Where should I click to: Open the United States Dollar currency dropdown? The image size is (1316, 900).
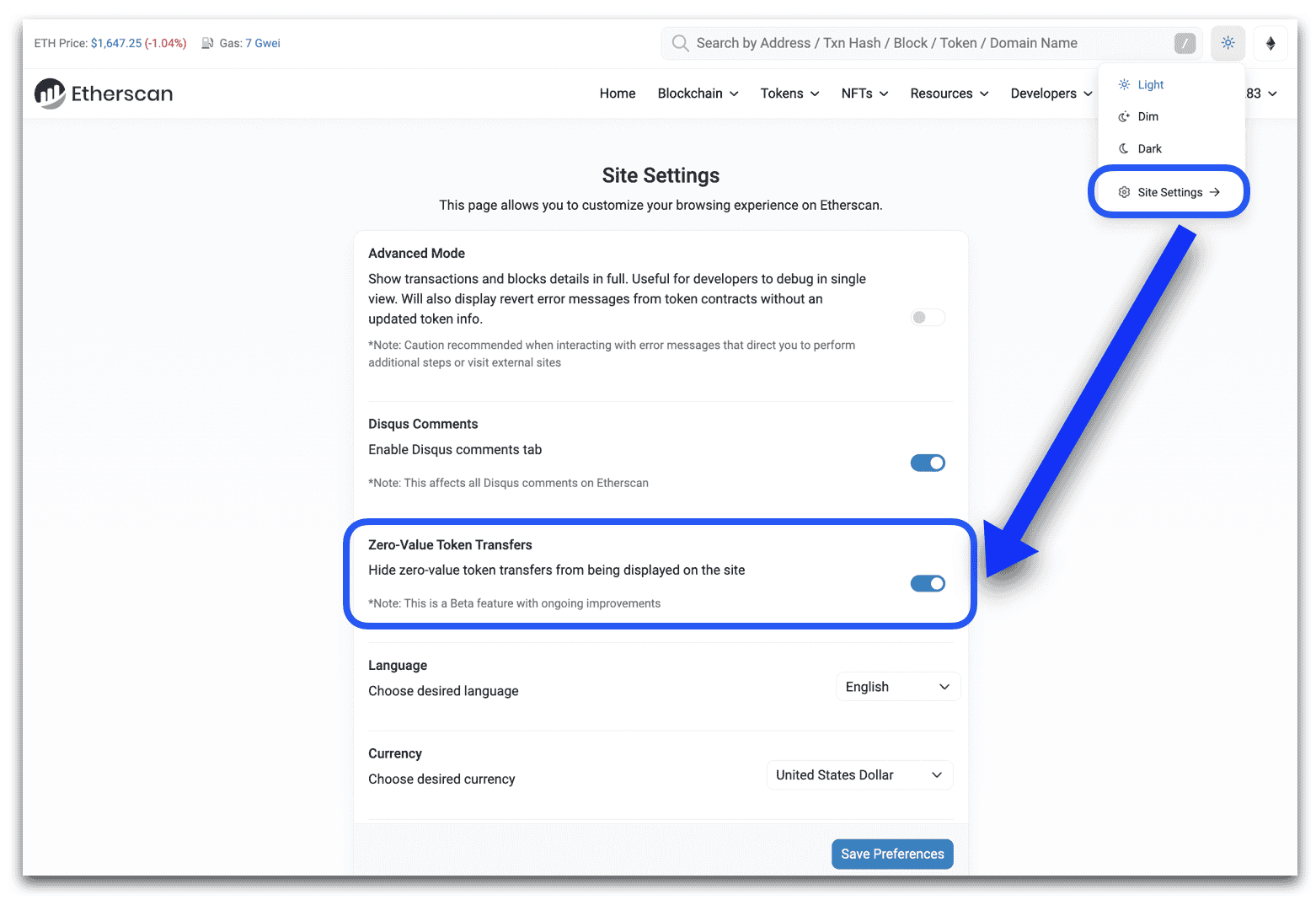tap(859, 775)
